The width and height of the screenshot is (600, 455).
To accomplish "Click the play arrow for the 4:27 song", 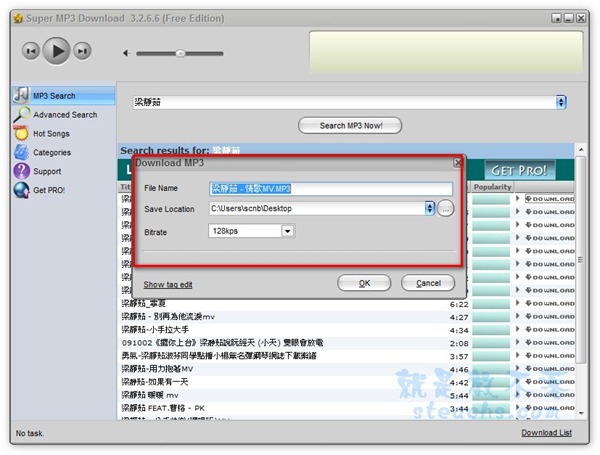I will click(x=517, y=316).
